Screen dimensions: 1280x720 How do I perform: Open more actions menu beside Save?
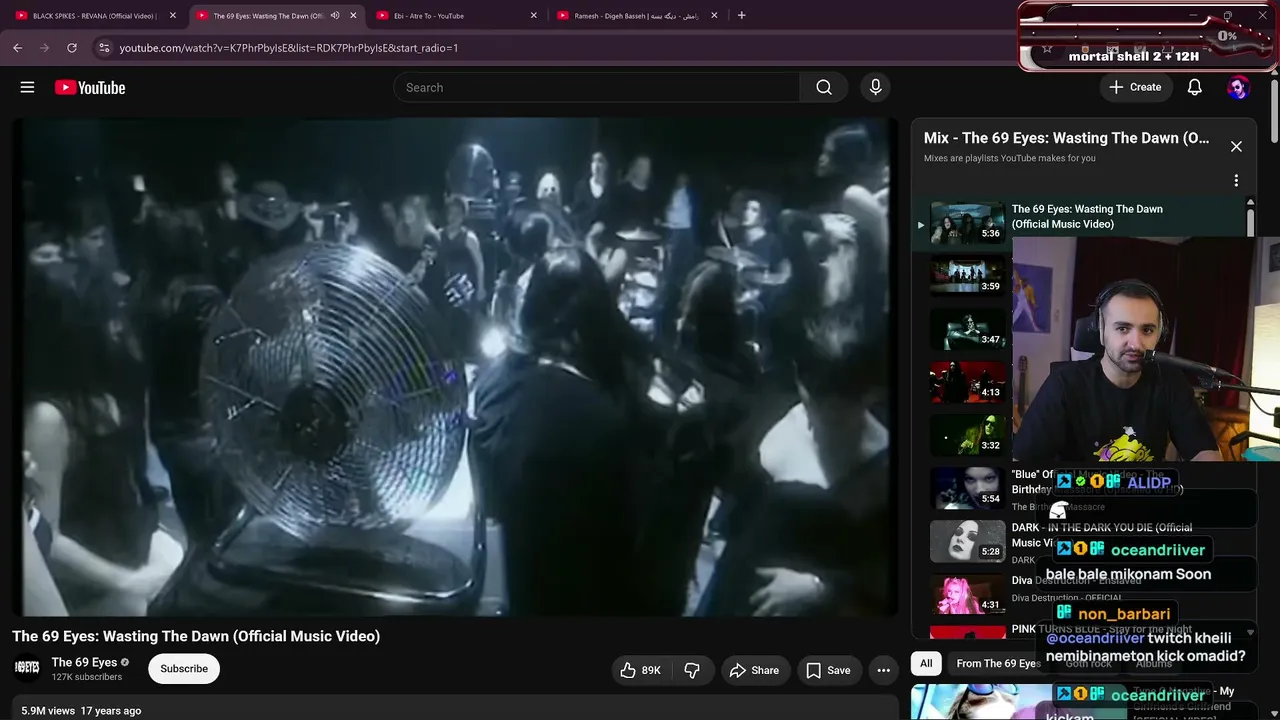883,670
